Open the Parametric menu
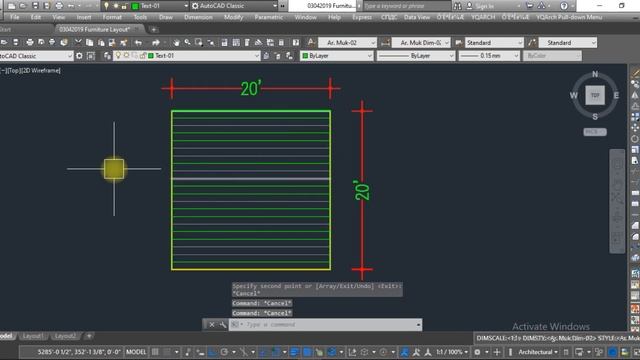The image size is (640, 360). 269,17
